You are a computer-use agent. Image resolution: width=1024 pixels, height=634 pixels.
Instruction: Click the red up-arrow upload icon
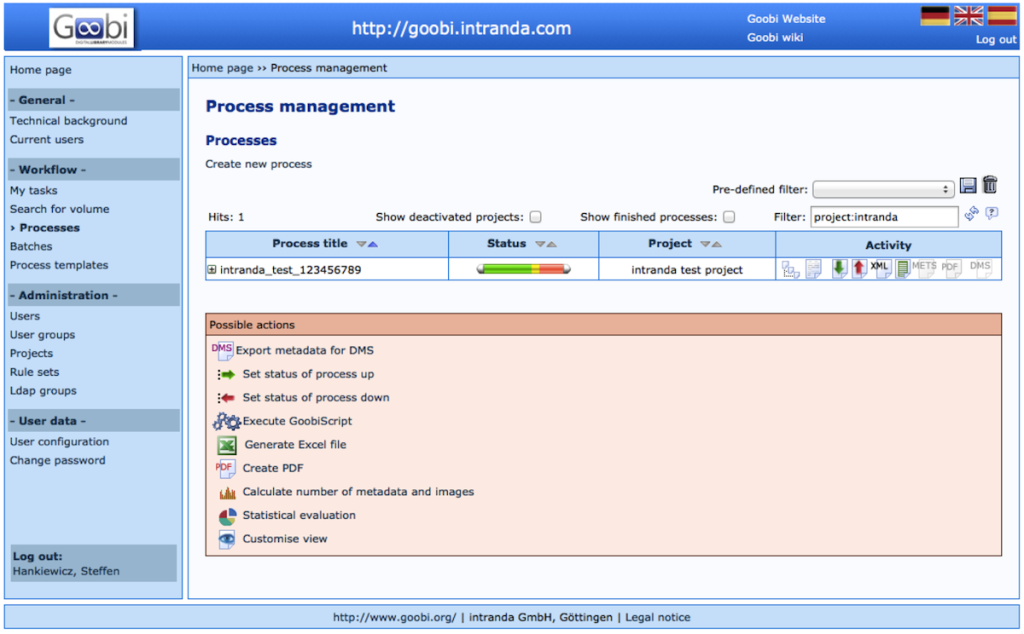(x=859, y=268)
